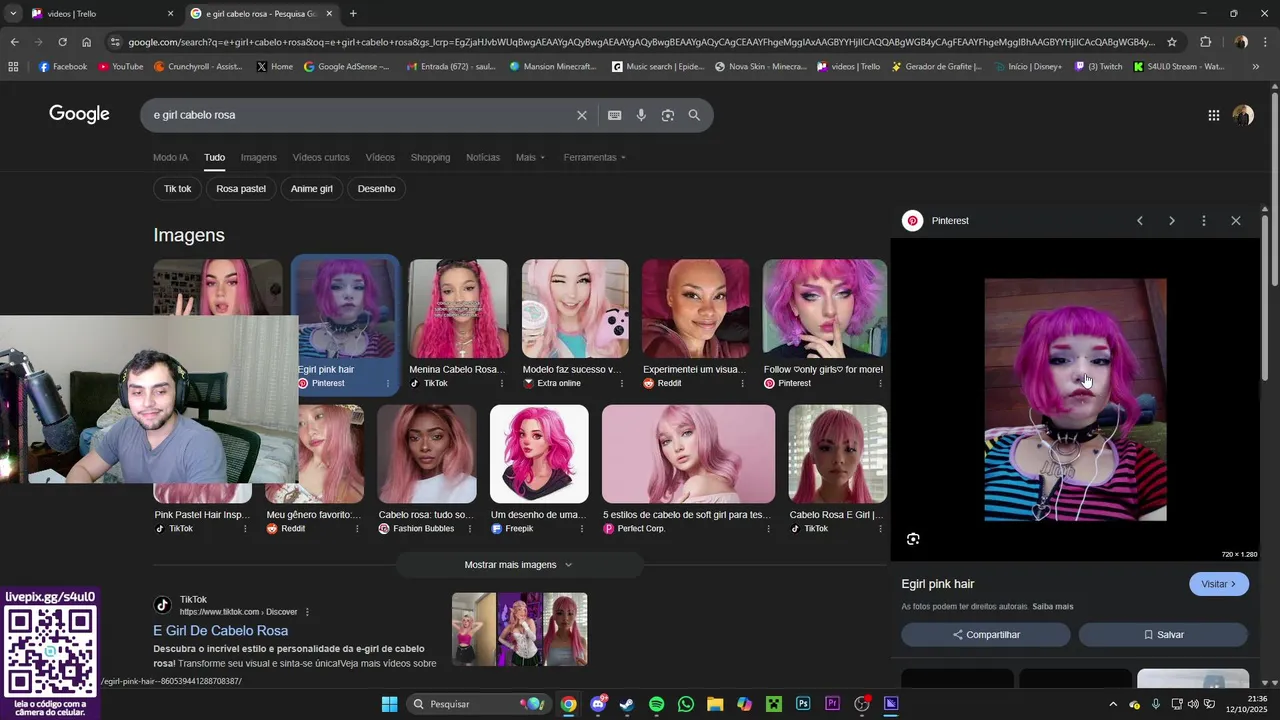Close the image preview panel
Screen dimensions: 1280x720
click(x=1236, y=221)
